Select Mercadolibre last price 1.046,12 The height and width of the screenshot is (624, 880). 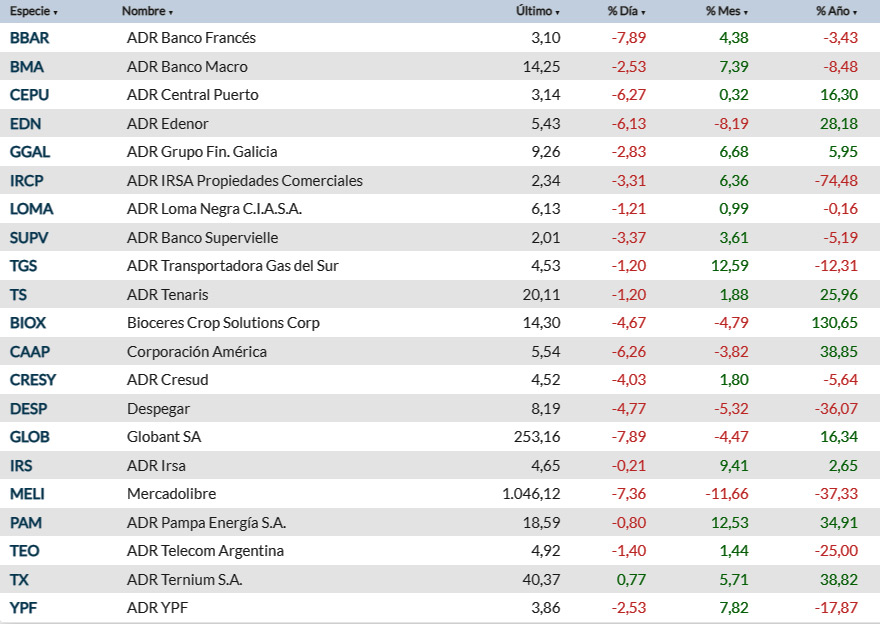531,494
